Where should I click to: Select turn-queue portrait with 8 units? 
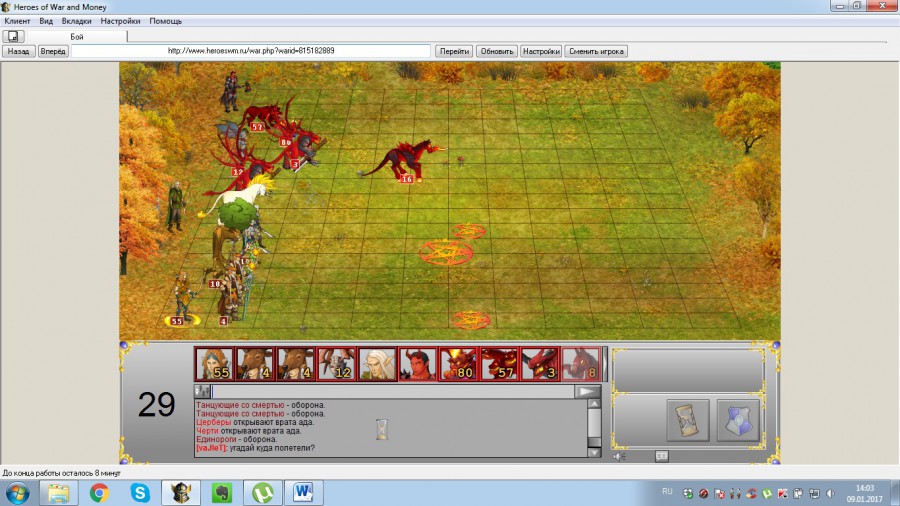(581, 364)
